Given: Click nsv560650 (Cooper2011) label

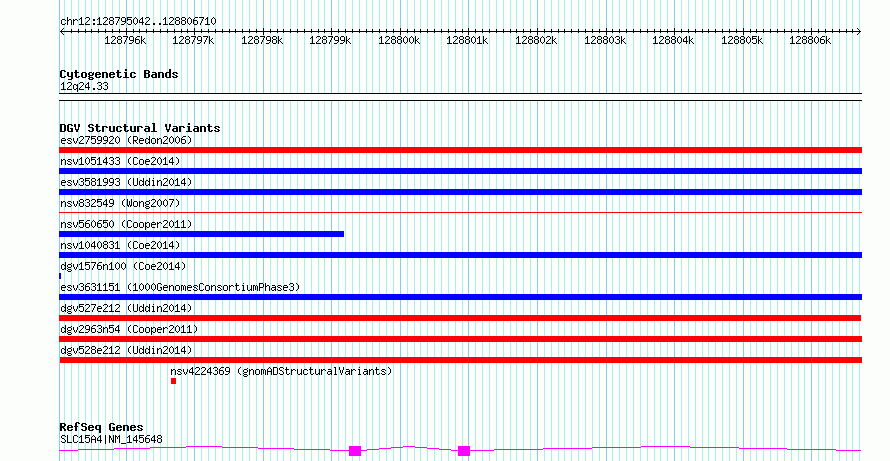Looking at the screenshot, I should point(126,224).
